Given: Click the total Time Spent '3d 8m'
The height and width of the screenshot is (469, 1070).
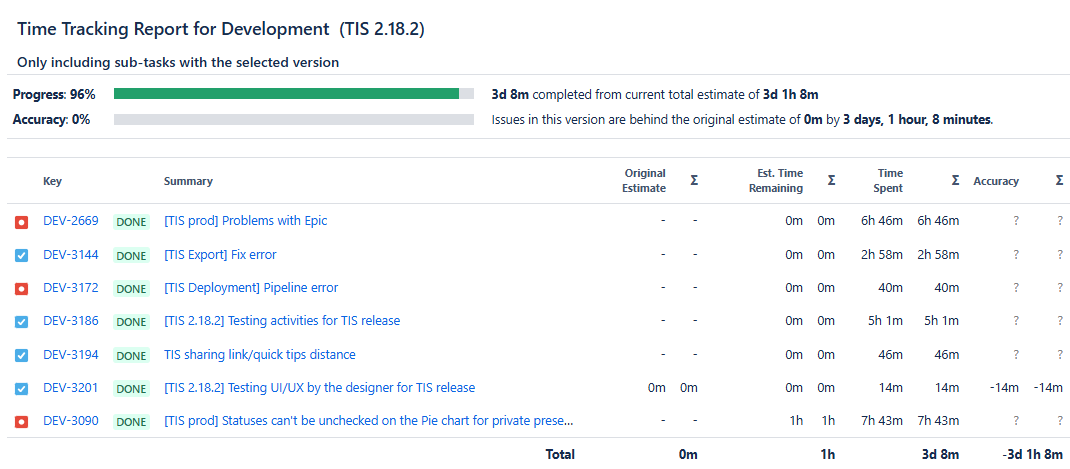Looking at the screenshot, I should (941, 454).
